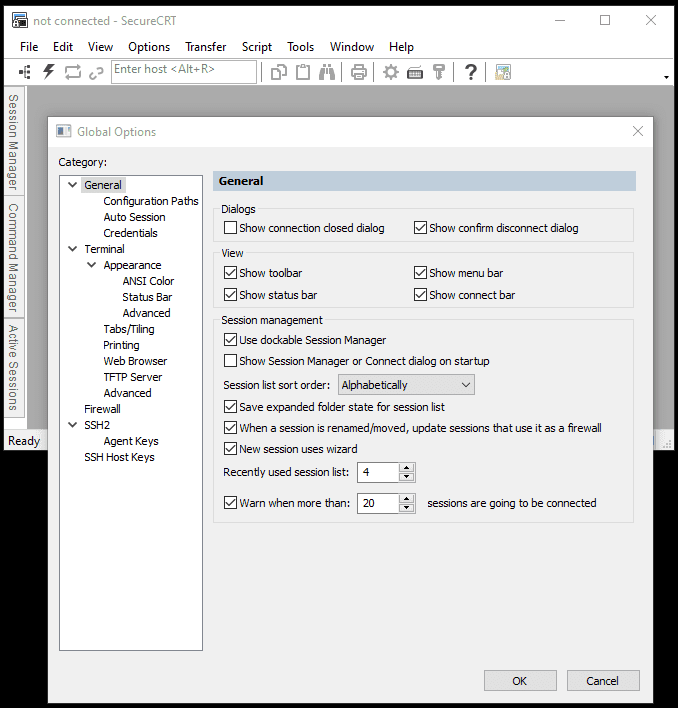Click the Reconnect arrows toolbar icon
Image resolution: width=678 pixels, height=708 pixels.
tap(72, 72)
